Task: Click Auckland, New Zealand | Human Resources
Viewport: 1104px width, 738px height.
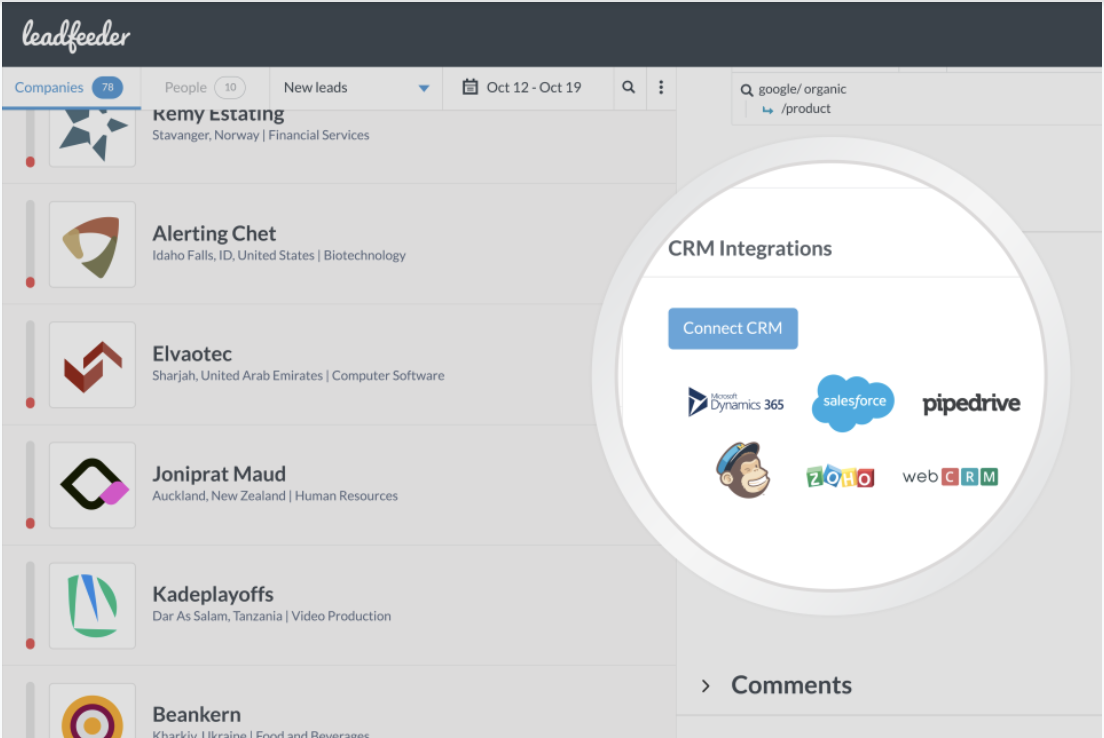Action: tap(275, 496)
